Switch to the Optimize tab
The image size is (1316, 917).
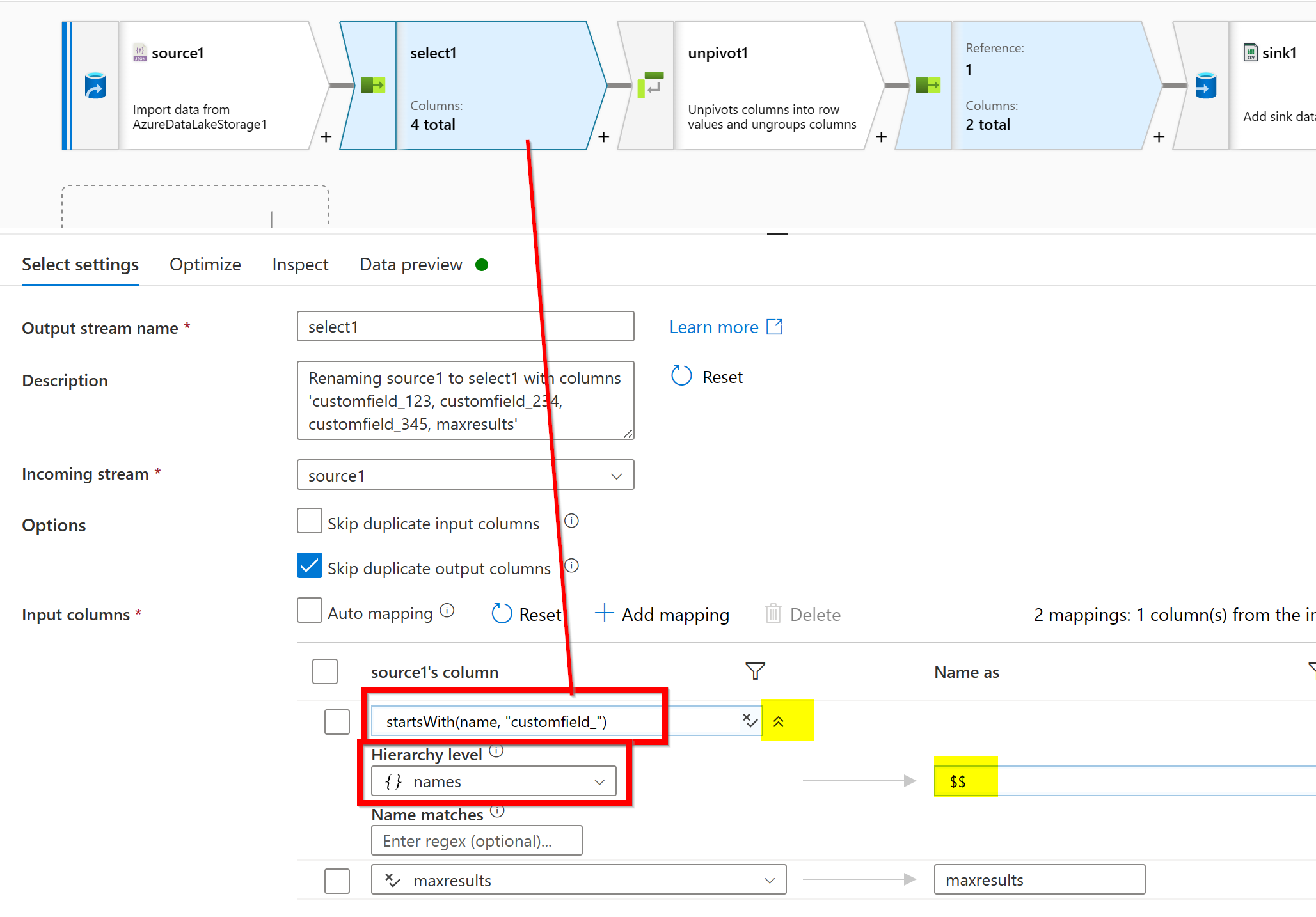(205, 265)
